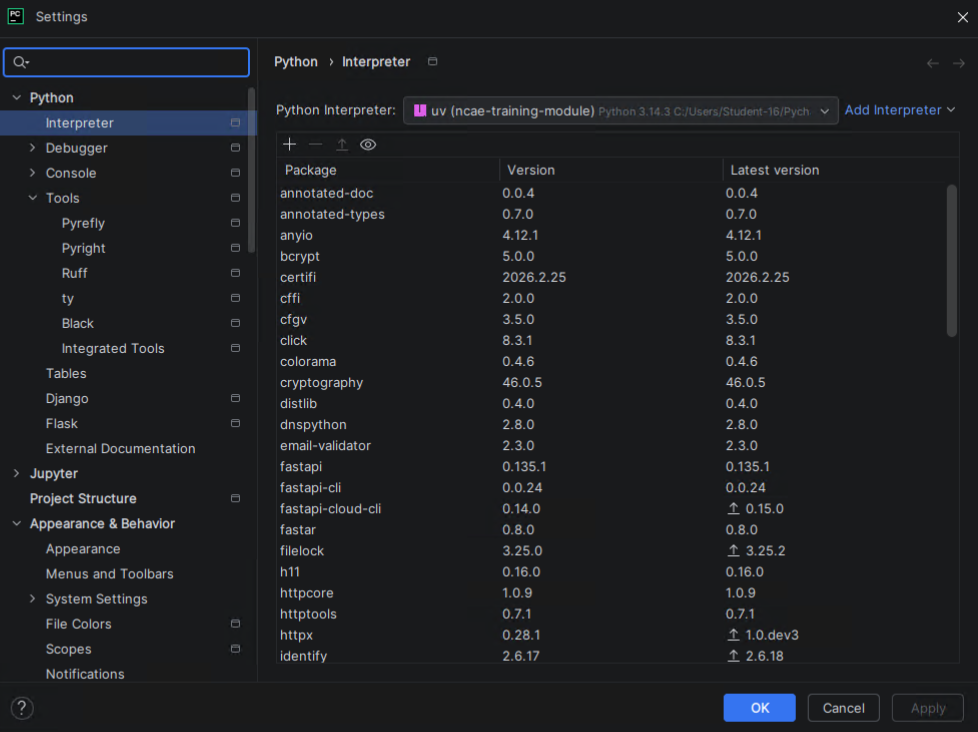Click the upgrade arrow next to httpx 1.0.dev3
This screenshot has width=978, height=732.
point(734,635)
